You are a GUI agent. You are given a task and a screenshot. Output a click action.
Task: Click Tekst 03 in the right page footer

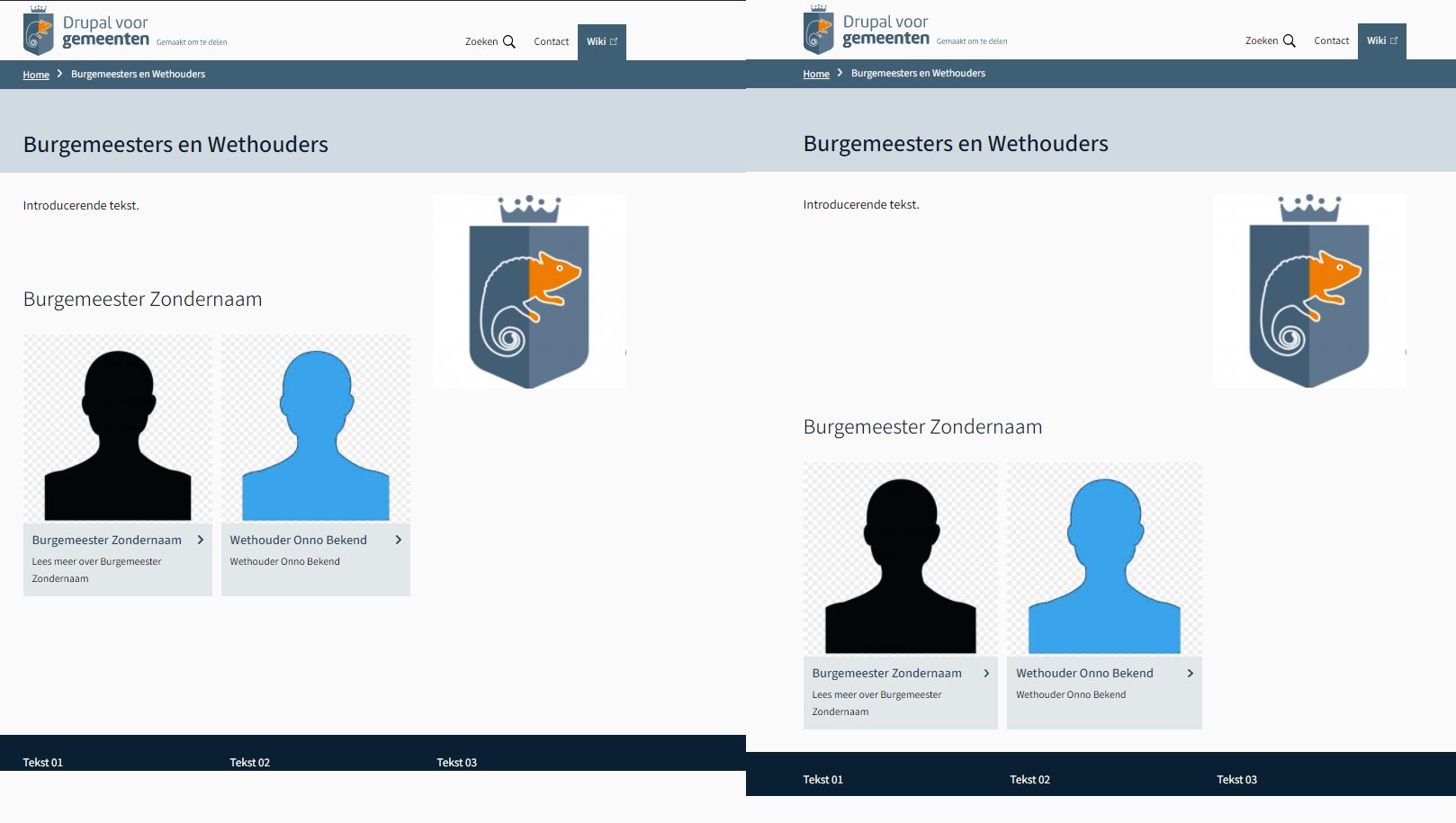pos(1236,779)
